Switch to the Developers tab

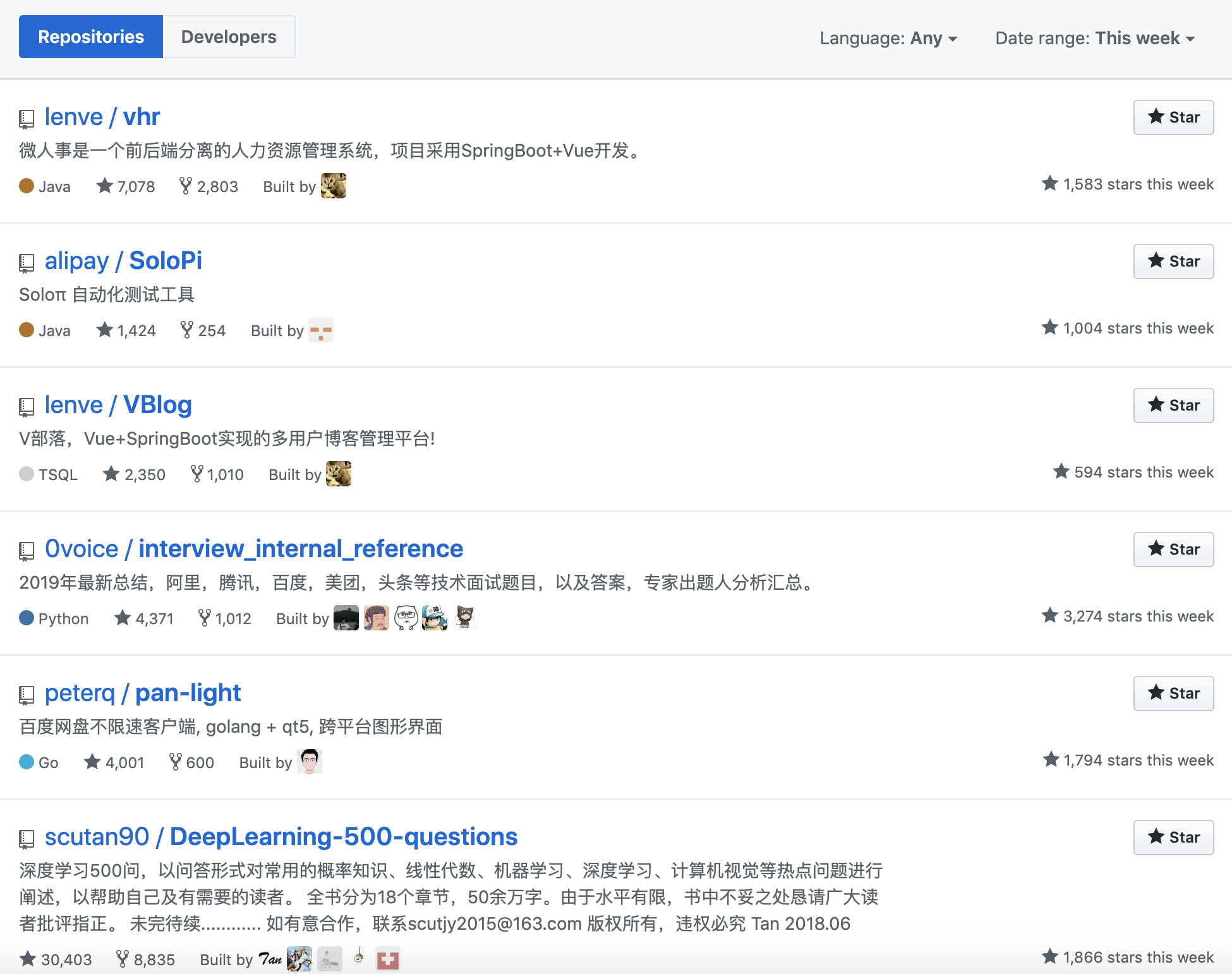(228, 37)
